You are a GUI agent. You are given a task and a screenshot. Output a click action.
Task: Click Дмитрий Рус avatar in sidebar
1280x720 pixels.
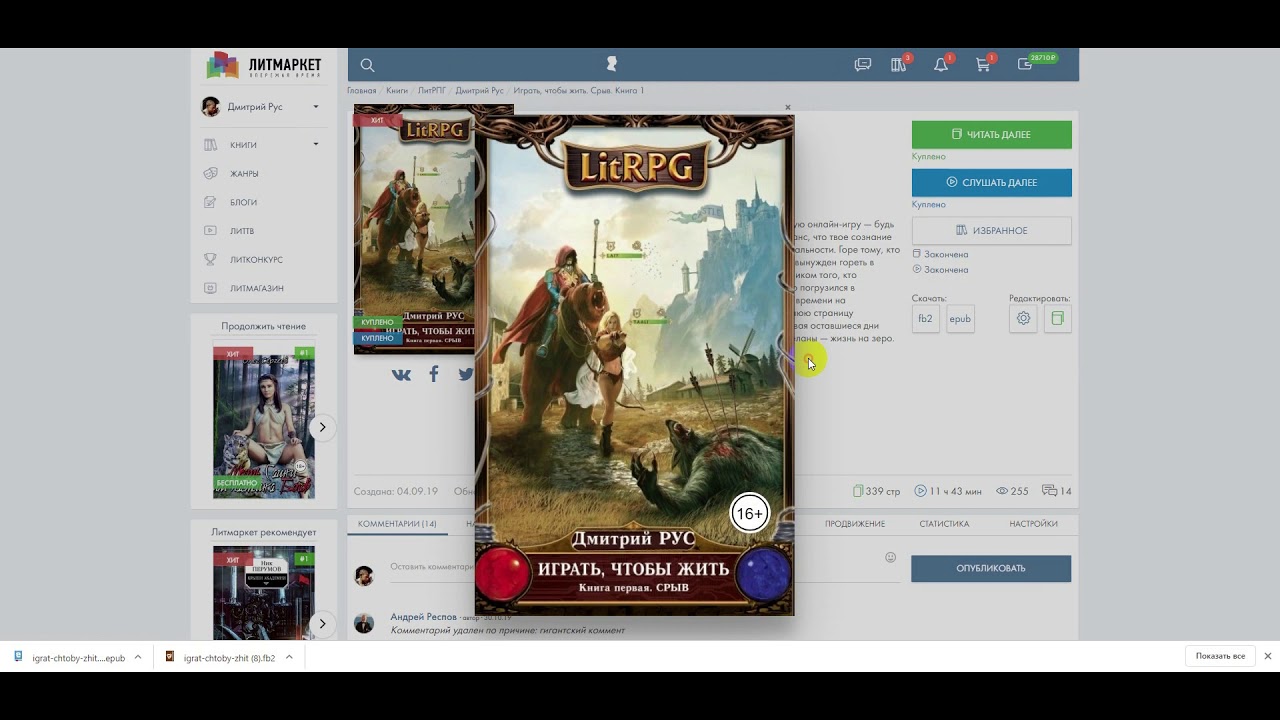pyautogui.click(x=210, y=107)
